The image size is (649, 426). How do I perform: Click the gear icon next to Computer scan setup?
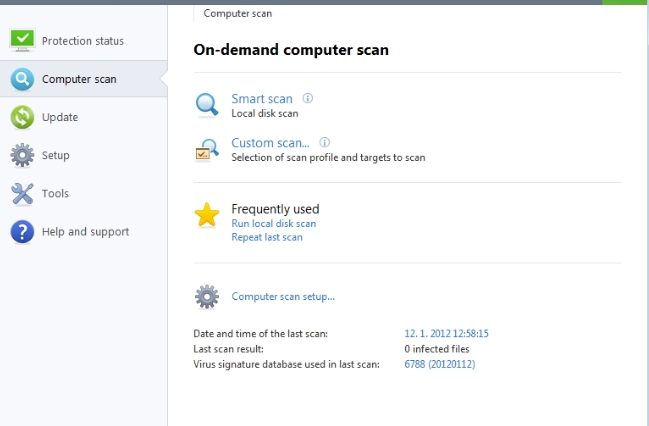tap(207, 296)
